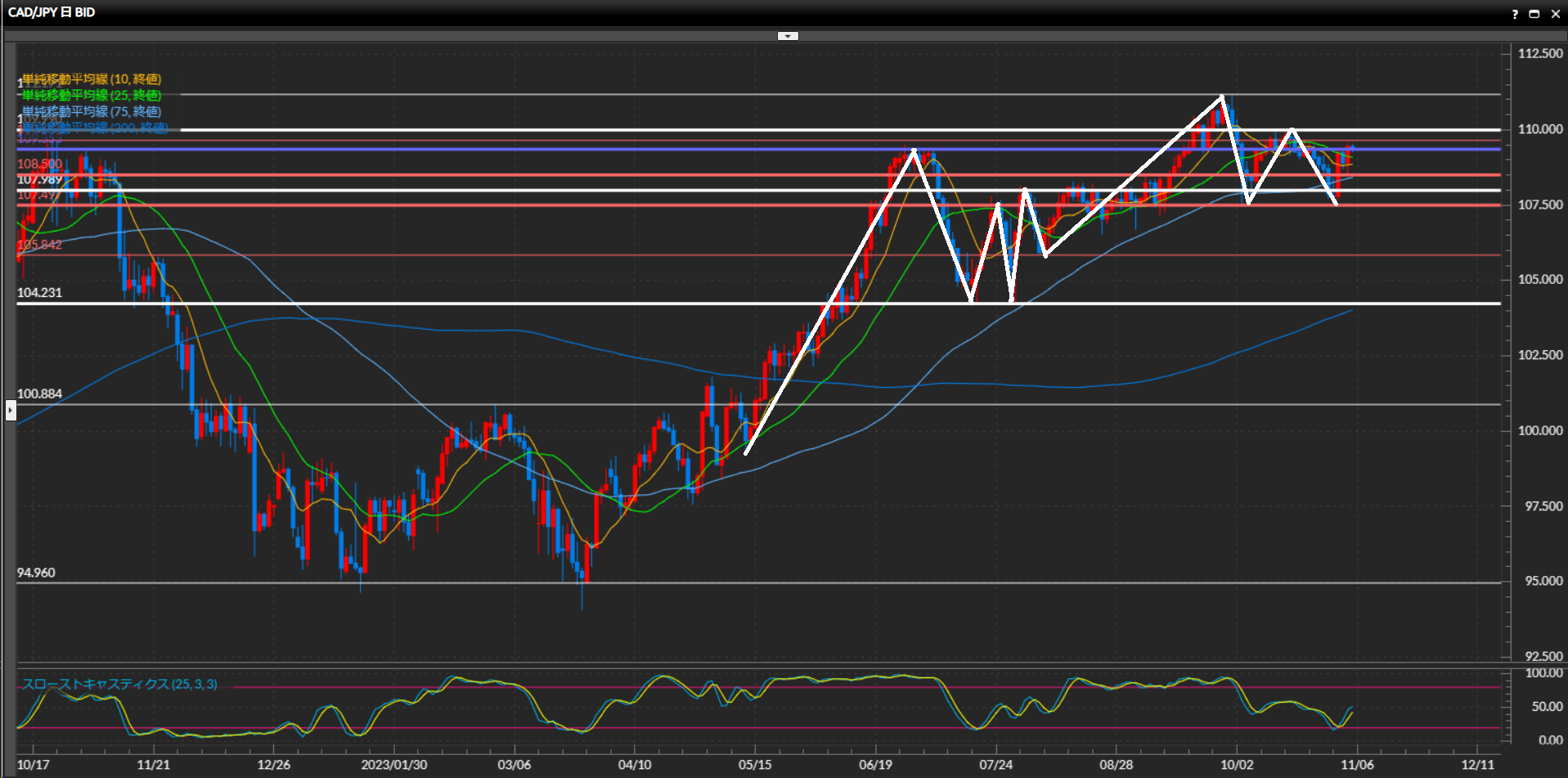Click the CAD/JPY BID chart title
The width and height of the screenshot is (1568, 778).
pyautogui.click(x=52, y=12)
